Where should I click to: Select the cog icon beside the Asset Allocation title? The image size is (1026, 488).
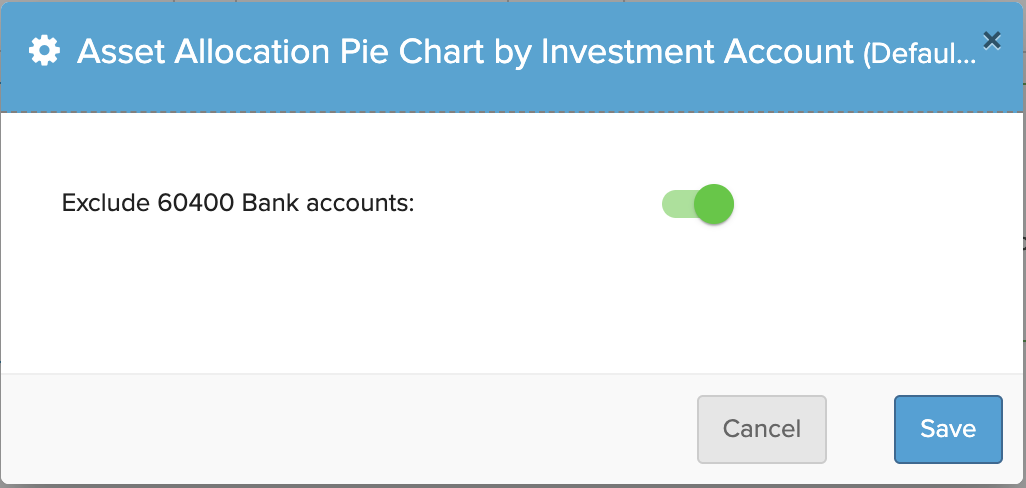[44, 51]
